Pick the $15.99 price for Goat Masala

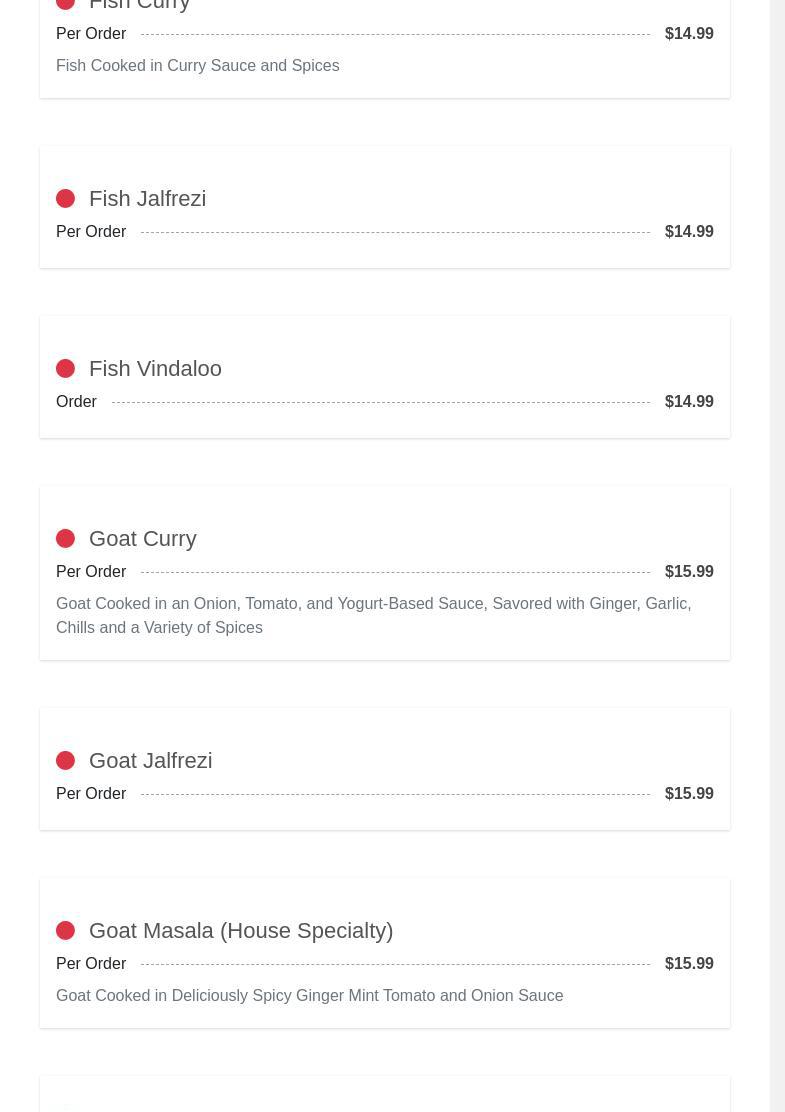(689, 964)
